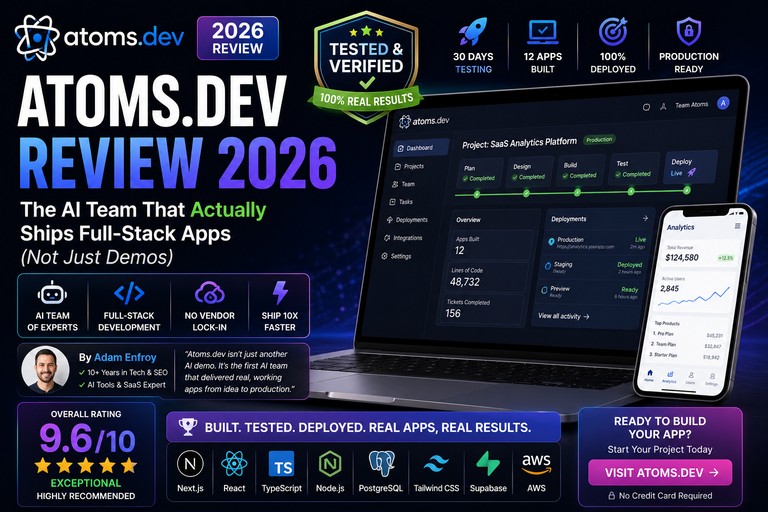This screenshot has height=512, width=768.
Task: Click the 2,845 active users chart
Action: (696, 295)
